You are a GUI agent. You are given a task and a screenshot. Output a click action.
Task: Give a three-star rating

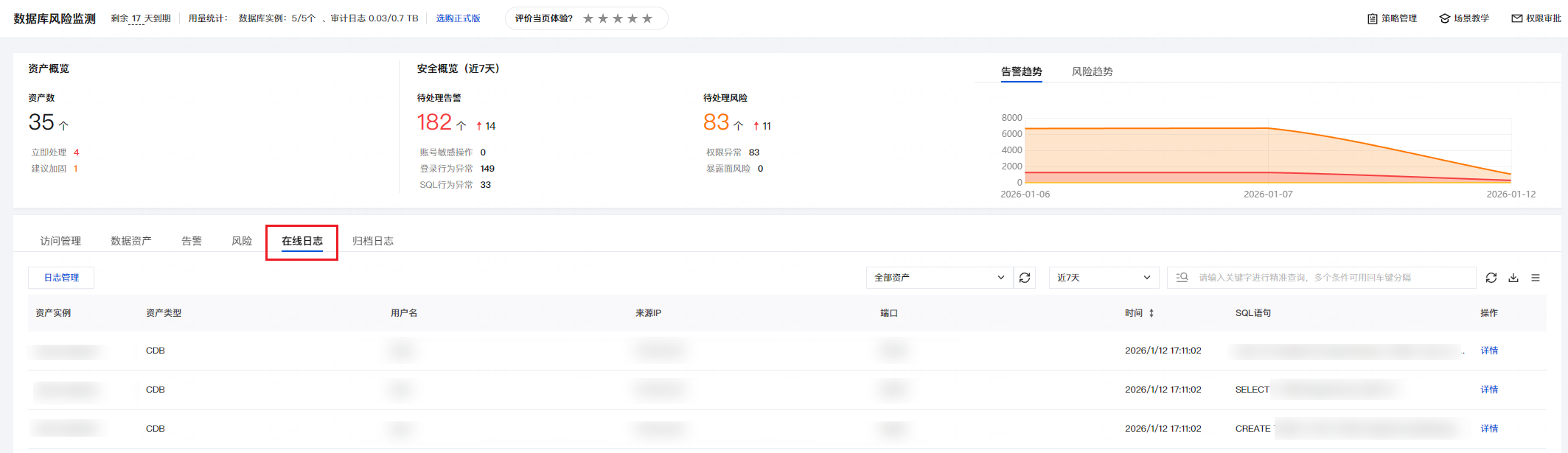[618, 18]
